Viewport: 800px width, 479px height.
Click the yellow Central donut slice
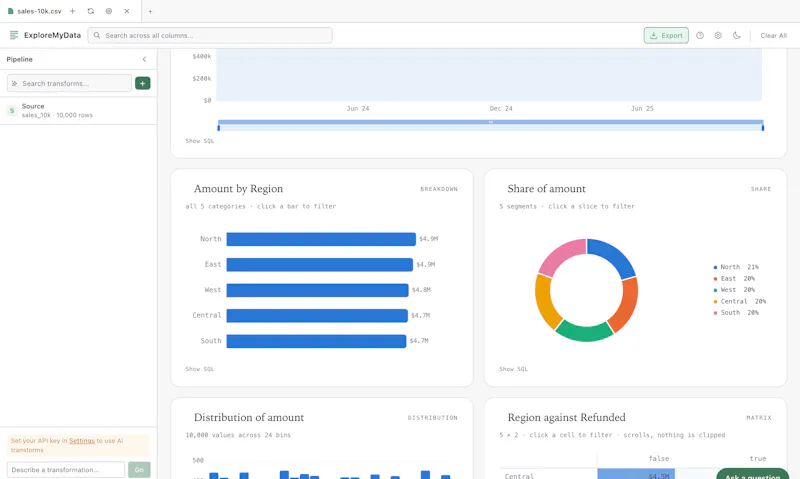(x=546, y=302)
